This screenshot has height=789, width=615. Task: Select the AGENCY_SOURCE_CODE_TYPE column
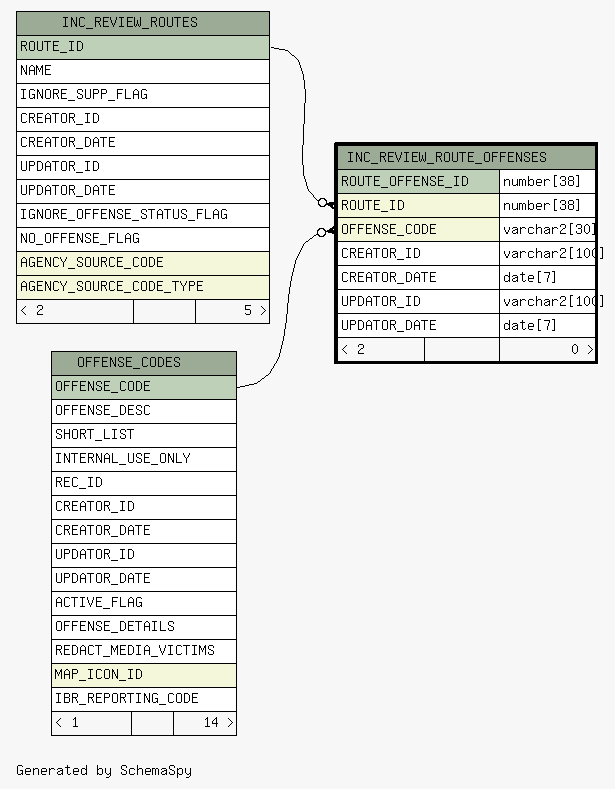click(x=143, y=287)
